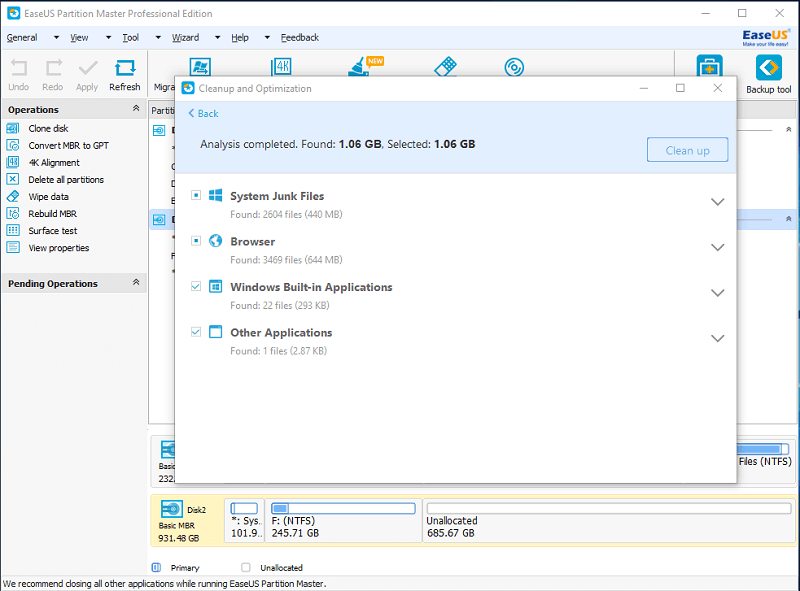Open the View menu
This screenshot has width=800, height=591.
79,37
